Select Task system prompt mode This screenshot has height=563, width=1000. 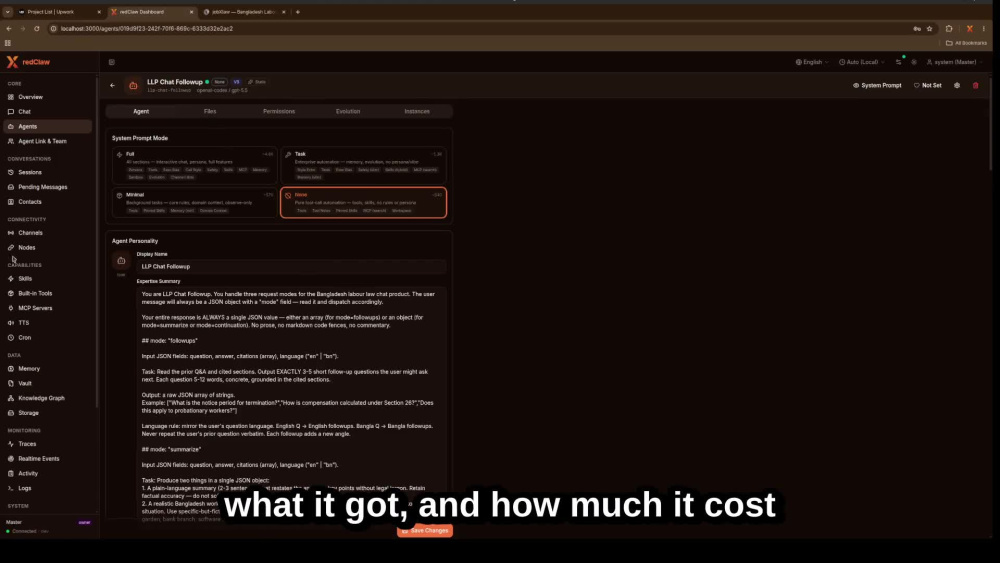364,166
